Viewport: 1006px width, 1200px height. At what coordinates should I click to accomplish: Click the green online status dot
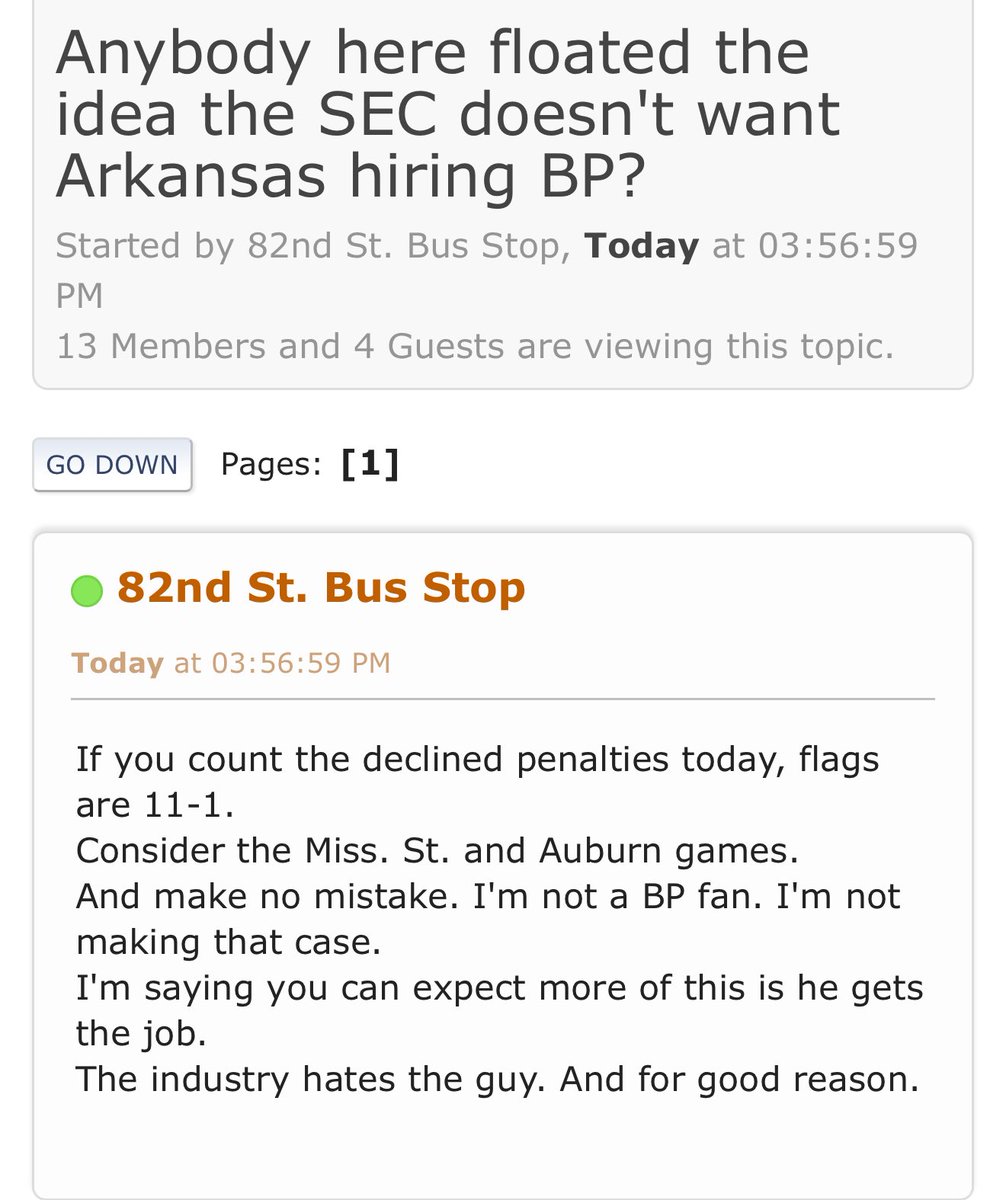(88, 591)
